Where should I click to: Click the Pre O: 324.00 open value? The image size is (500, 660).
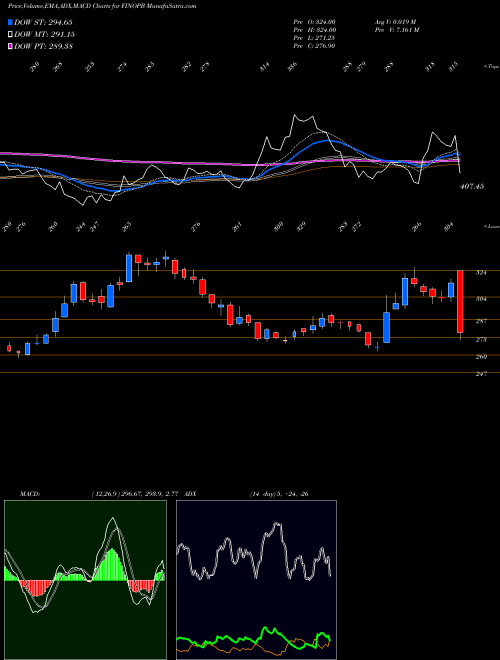point(314,22)
